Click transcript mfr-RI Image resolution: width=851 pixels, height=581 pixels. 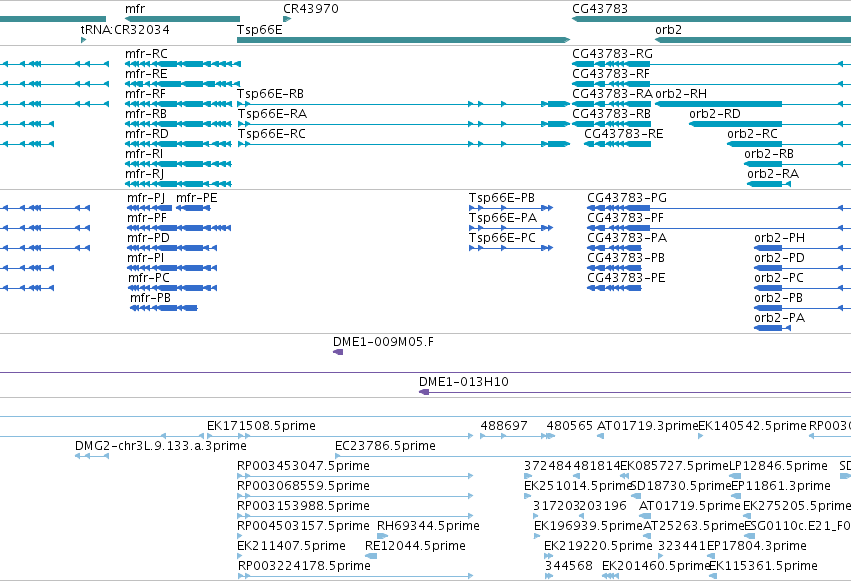pos(144,154)
